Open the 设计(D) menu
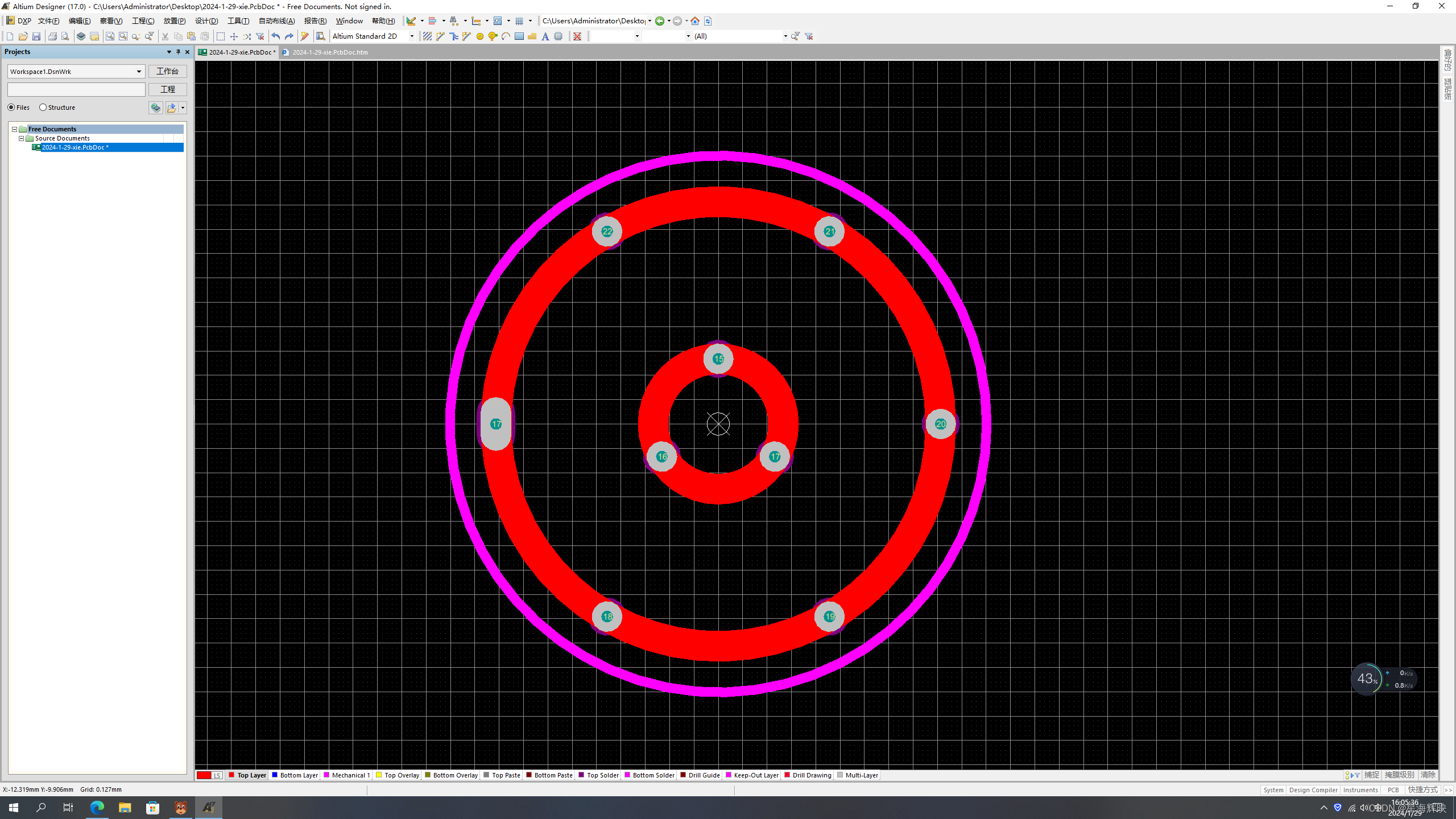This screenshot has height=819, width=1456. click(206, 21)
